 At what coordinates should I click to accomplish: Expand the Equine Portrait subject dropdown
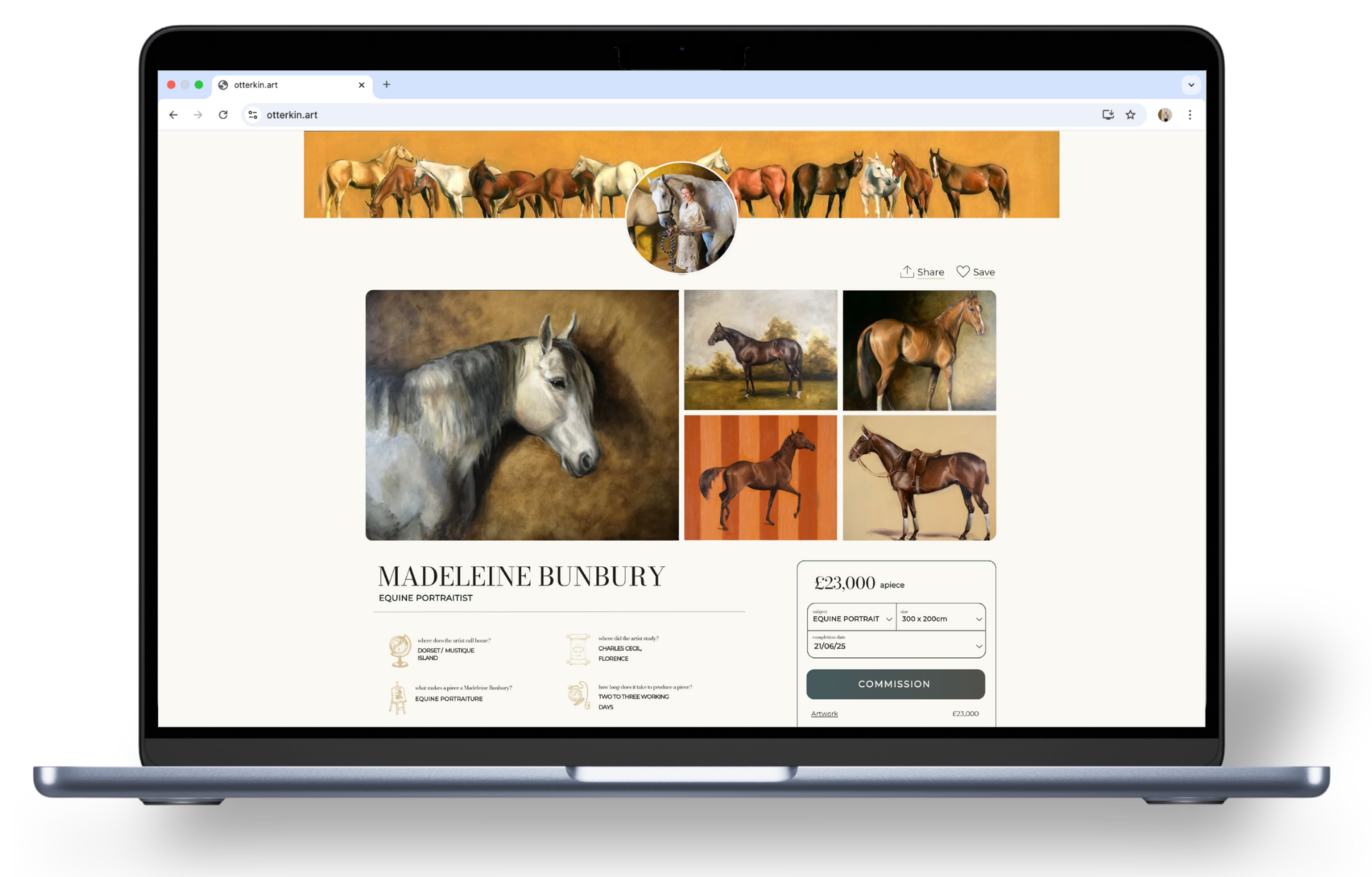point(852,618)
